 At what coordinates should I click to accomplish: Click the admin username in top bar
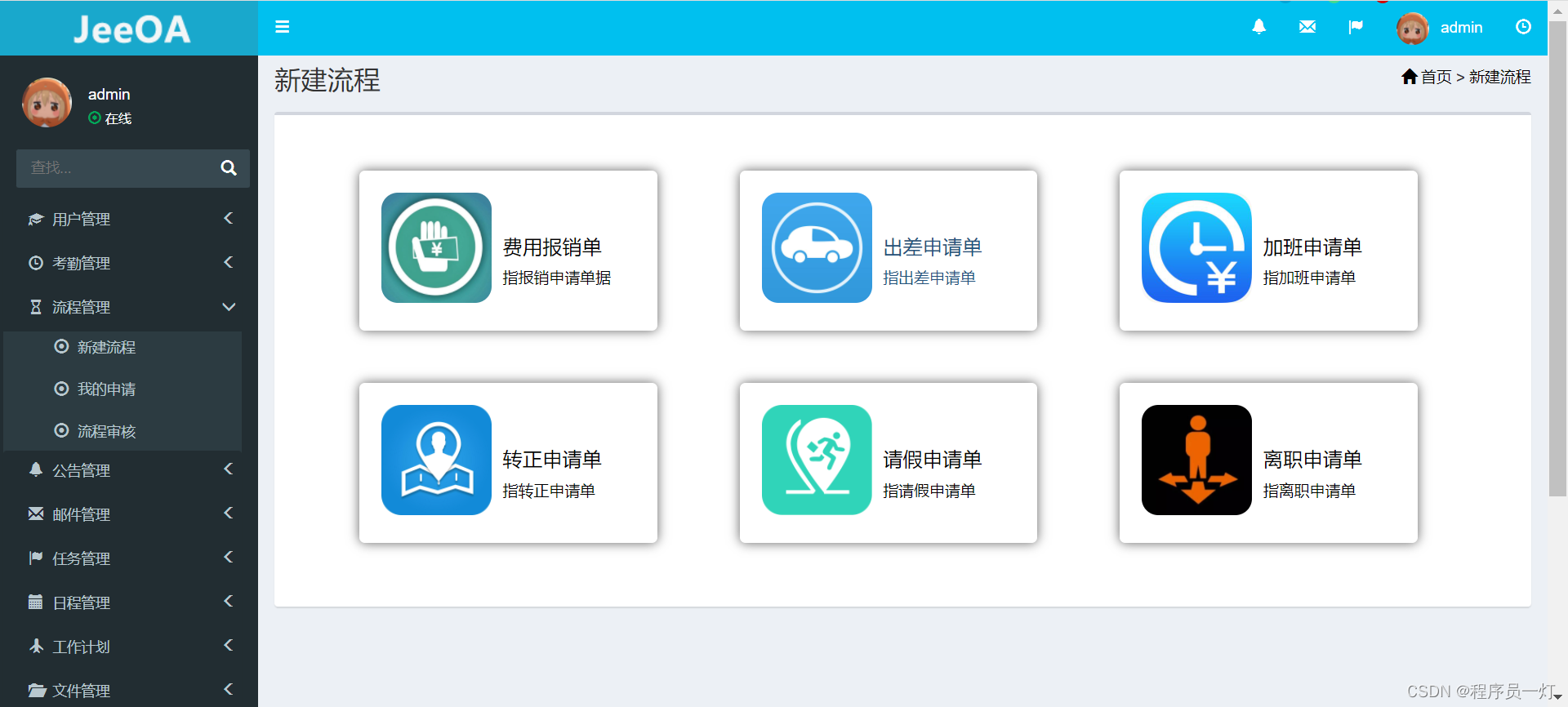pyautogui.click(x=1461, y=28)
